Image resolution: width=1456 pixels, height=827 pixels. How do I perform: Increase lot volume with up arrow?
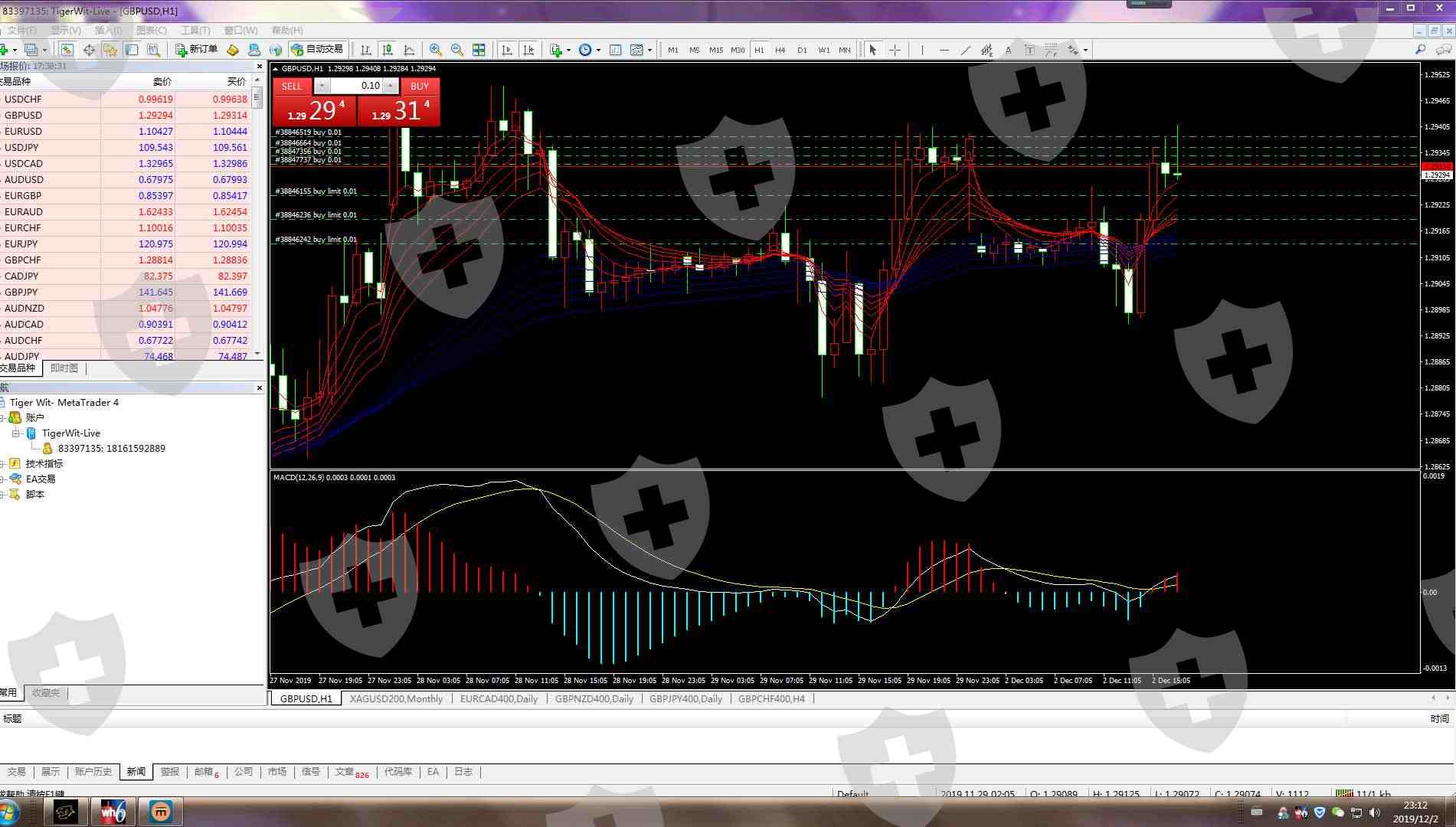coord(391,86)
